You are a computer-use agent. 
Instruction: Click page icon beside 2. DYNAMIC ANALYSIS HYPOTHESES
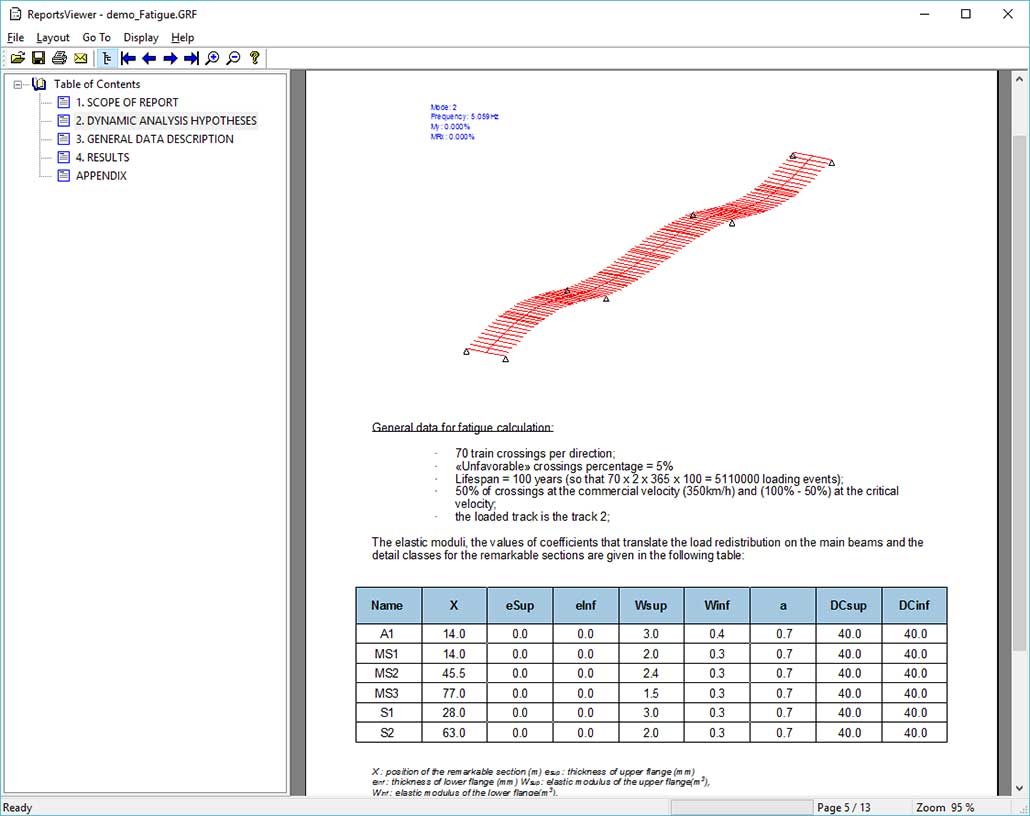point(64,120)
